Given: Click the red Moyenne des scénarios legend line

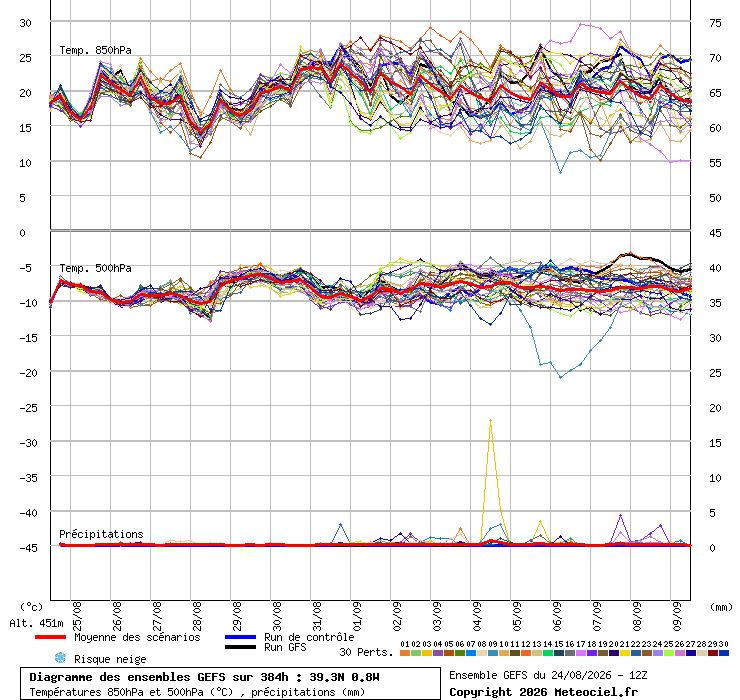Looking at the screenshot, I should [x=50, y=637].
